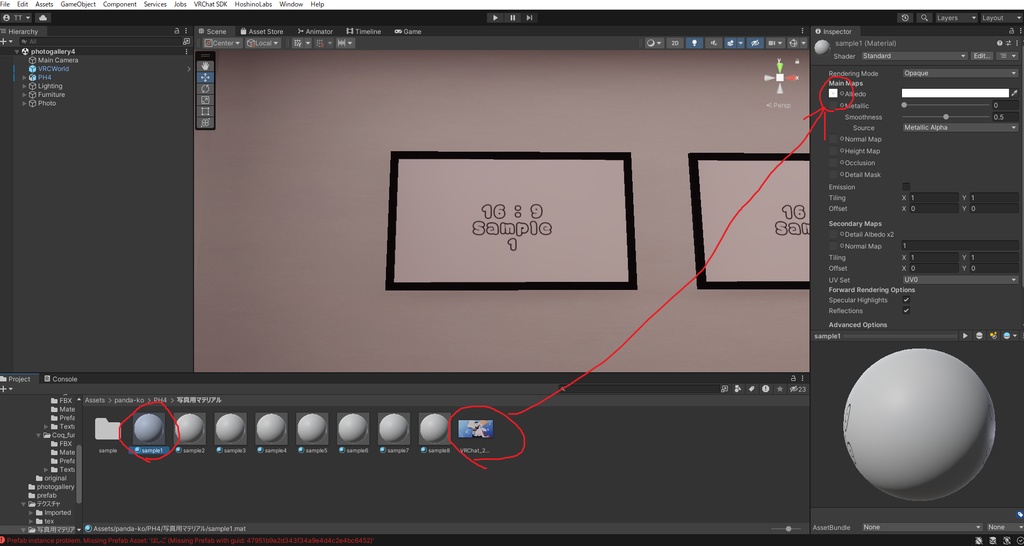This screenshot has width=1024, height=546.
Task: Click the global search magnifier icon
Action: [x=924, y=18]
